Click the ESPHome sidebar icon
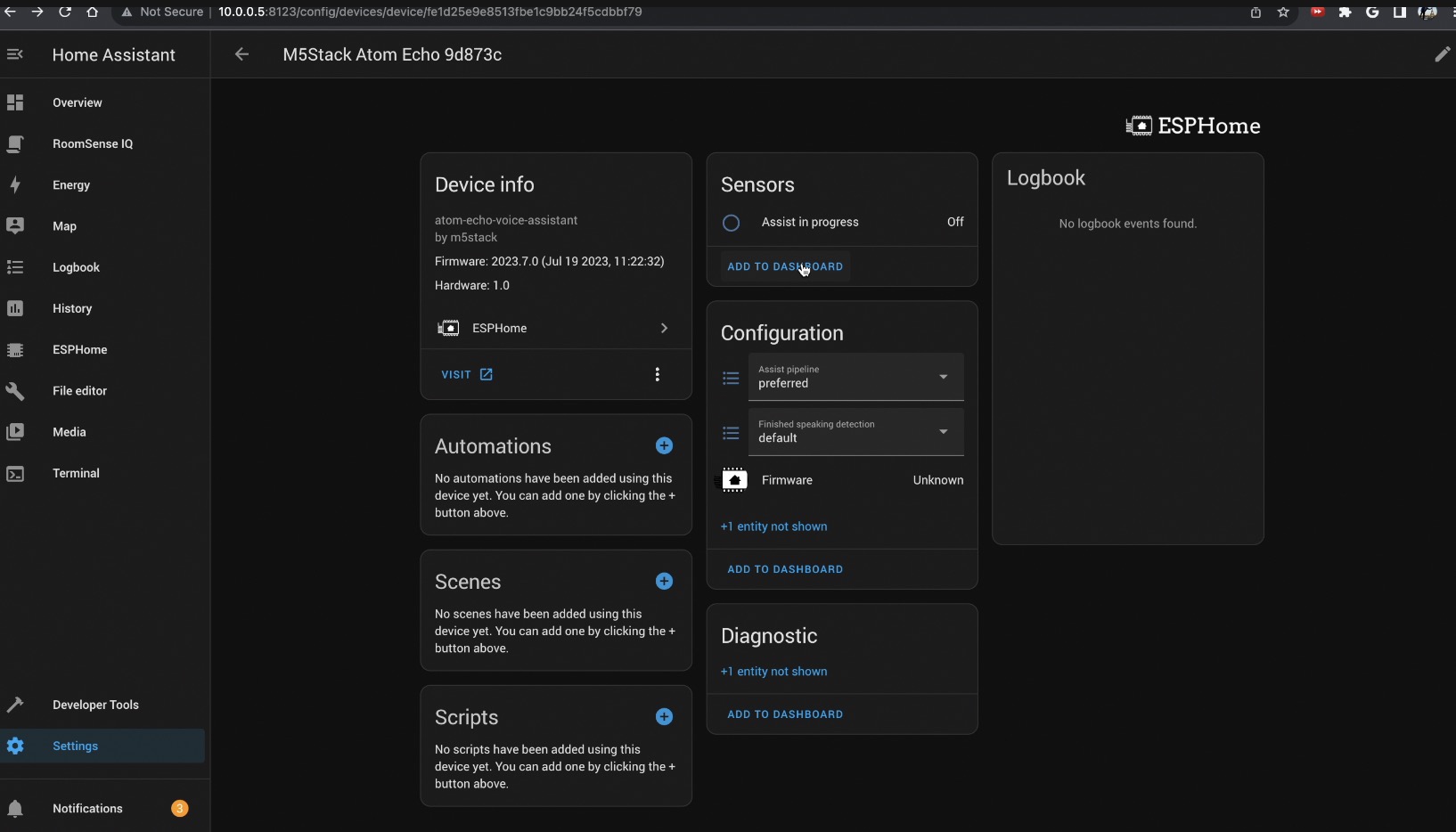The image size is (1456, 832). pyautogui.click(x=15, y=350)
